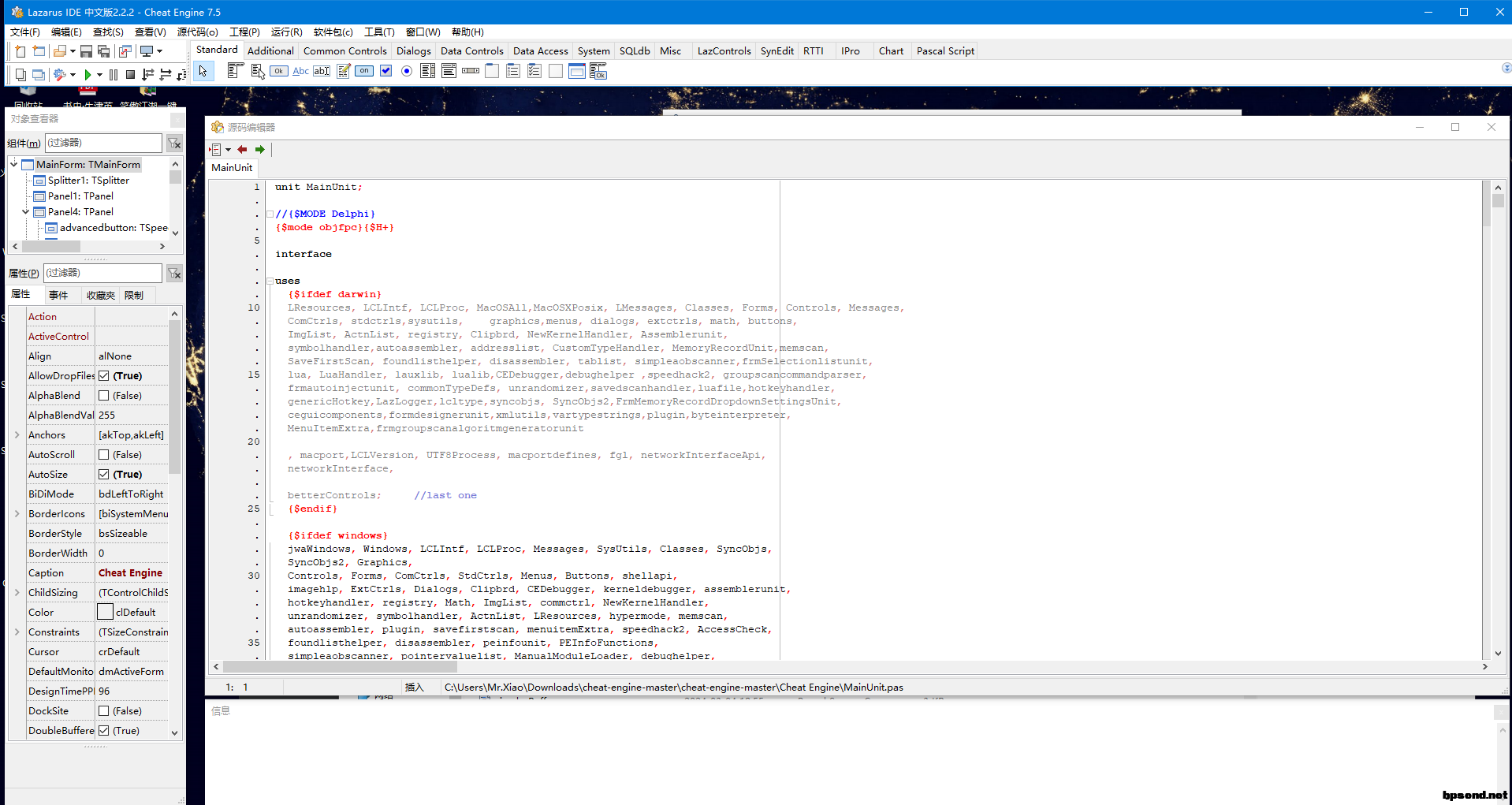The height and width of the screenshot is (805, 1512).
Task: Click the component filter input field
Action: tap(103, 143)
